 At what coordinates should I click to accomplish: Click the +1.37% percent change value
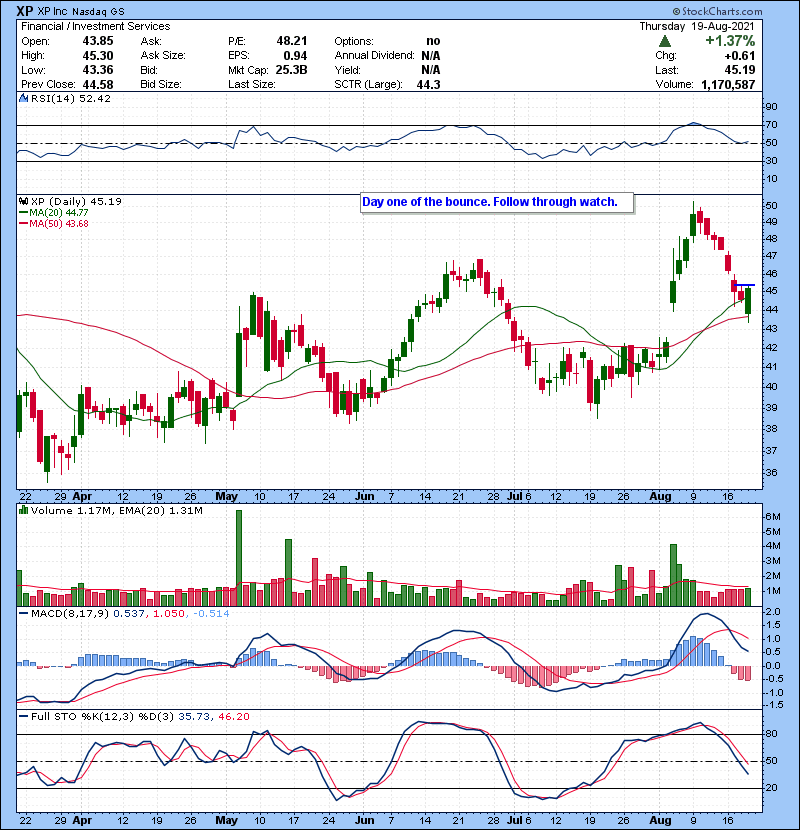point(730,41)
